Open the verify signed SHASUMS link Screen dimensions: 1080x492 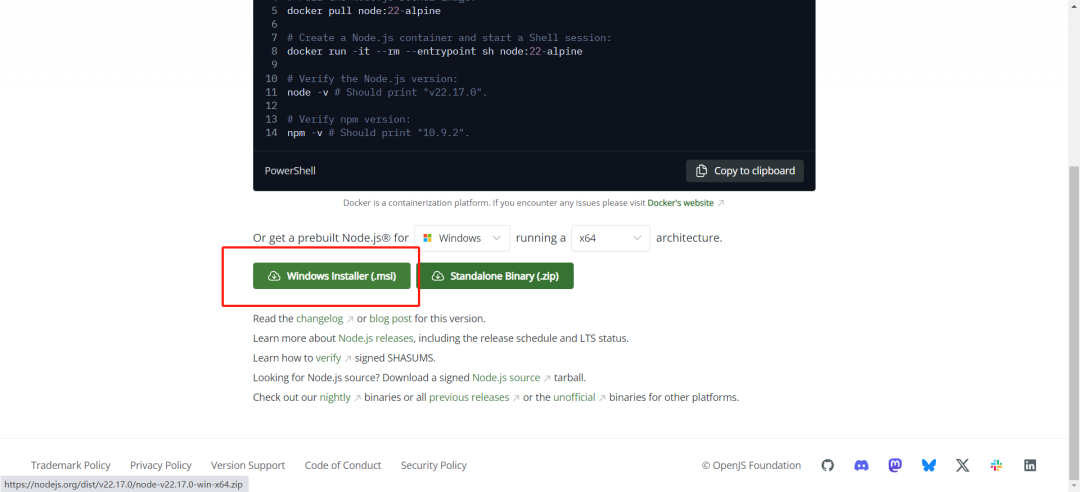333,358
